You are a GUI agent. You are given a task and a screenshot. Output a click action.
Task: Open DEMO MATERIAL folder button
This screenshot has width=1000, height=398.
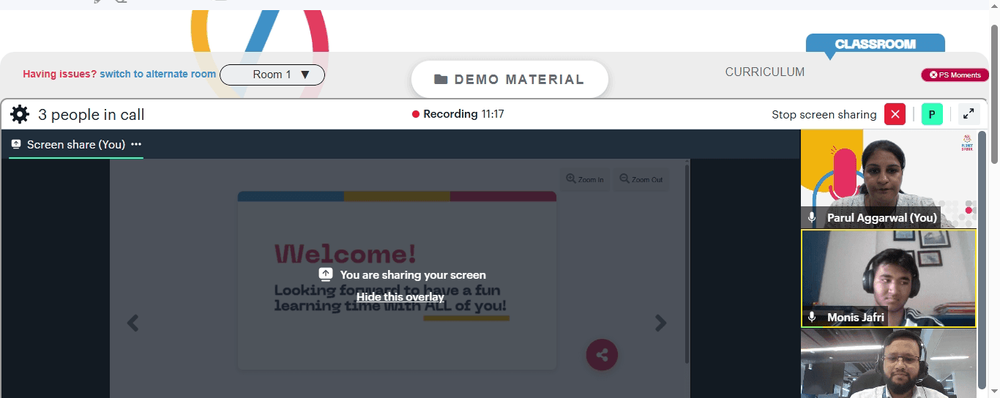pyautogui.click(x=510, y=79)
